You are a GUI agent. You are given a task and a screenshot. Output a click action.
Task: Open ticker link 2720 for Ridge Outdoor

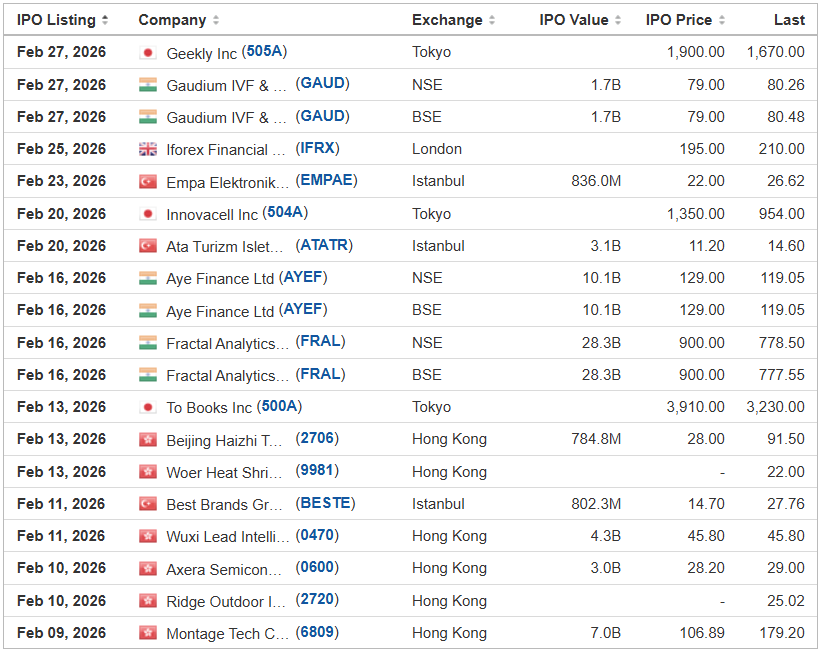pyautogui.click(x=317, y=600)
